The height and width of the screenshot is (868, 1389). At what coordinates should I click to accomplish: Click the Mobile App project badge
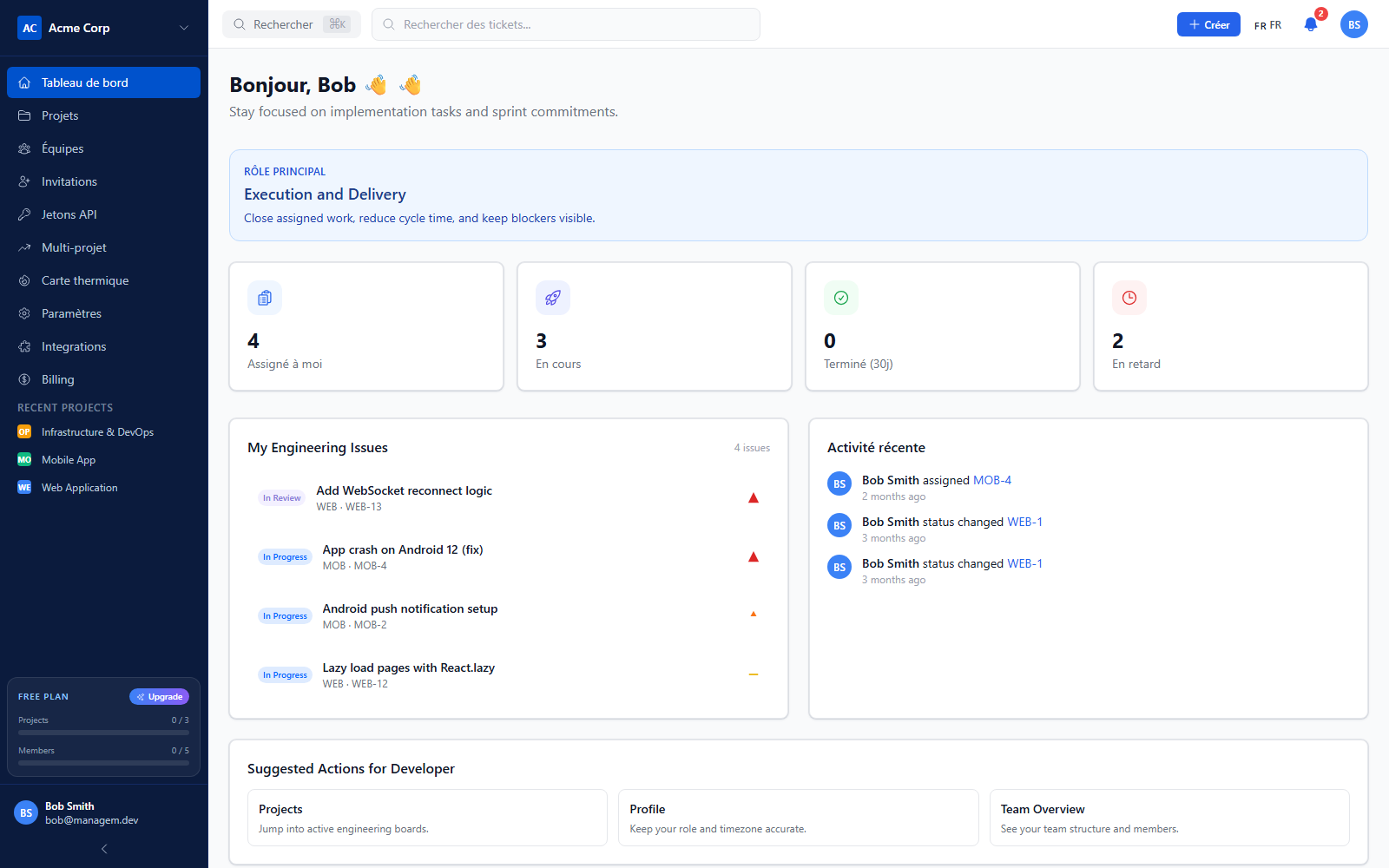pos(24,460)
